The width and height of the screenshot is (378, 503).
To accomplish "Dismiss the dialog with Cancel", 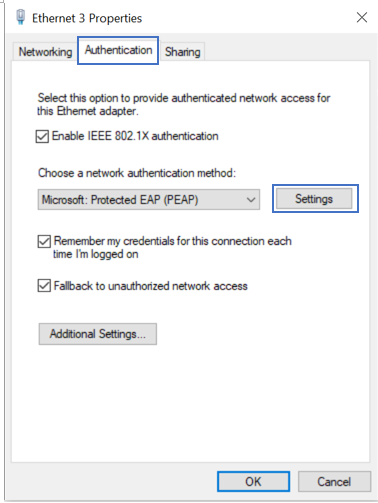I will coord(334,481).
